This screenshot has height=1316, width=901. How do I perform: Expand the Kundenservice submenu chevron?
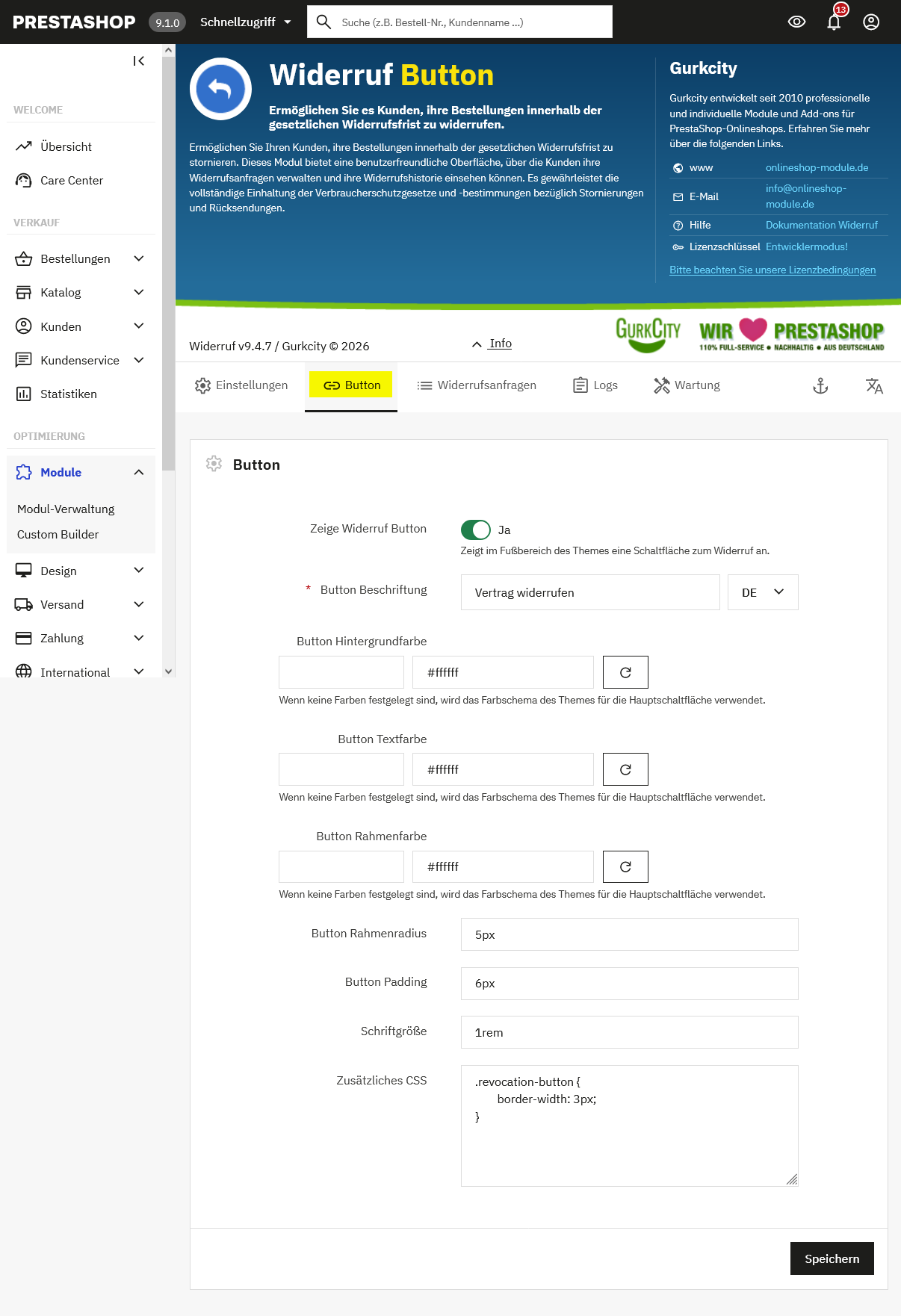(x=139, y=360)
